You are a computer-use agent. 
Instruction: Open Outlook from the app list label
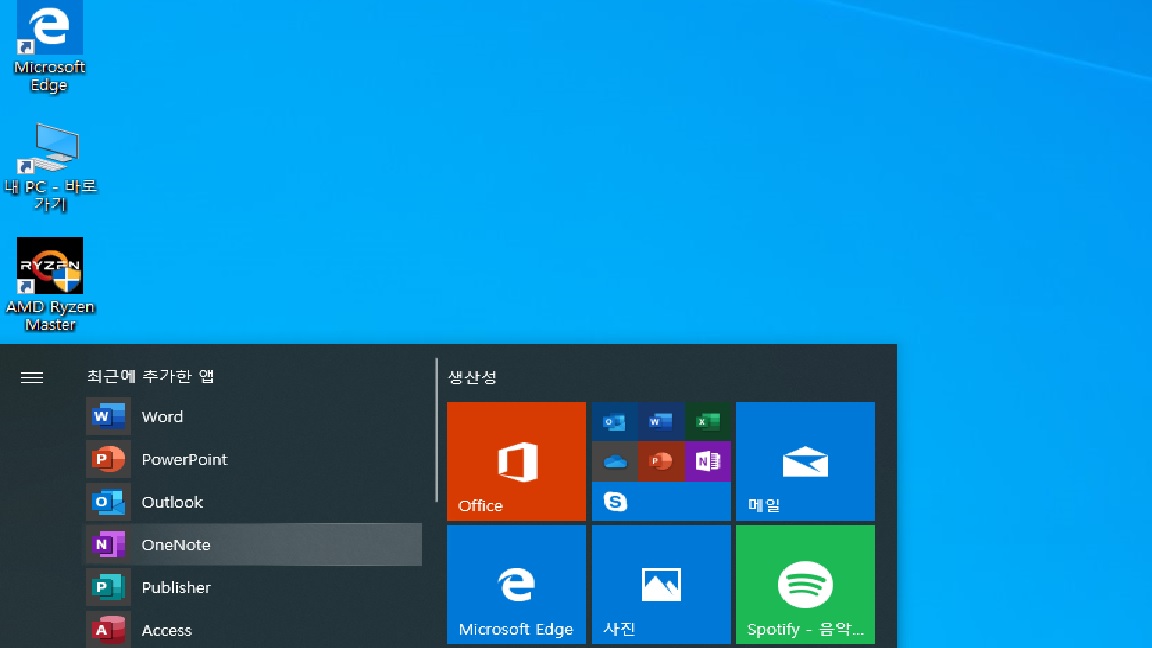coord(172,502)
